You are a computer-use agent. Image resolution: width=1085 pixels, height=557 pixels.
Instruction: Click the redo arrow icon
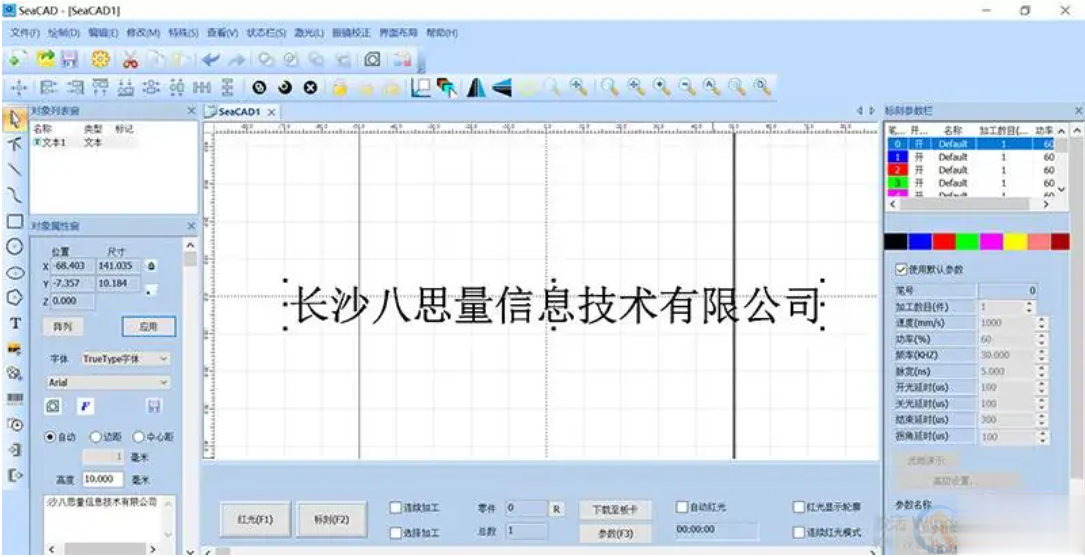pyautogui.click(x=237, y=60)
